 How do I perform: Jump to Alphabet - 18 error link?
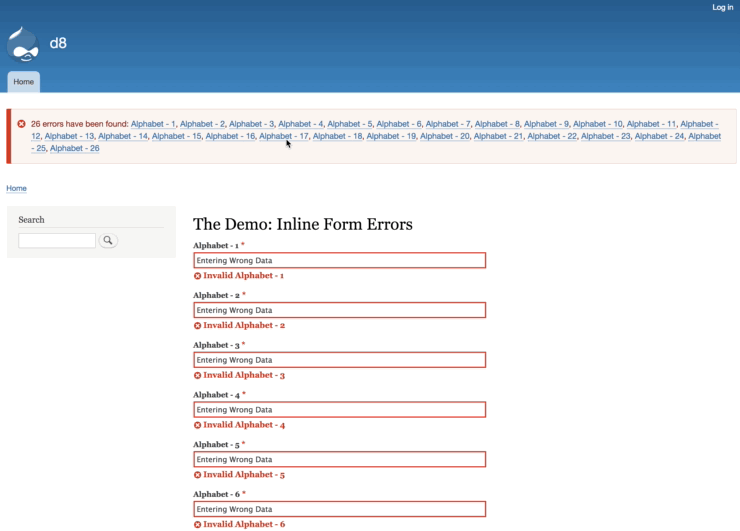point(337,136)
